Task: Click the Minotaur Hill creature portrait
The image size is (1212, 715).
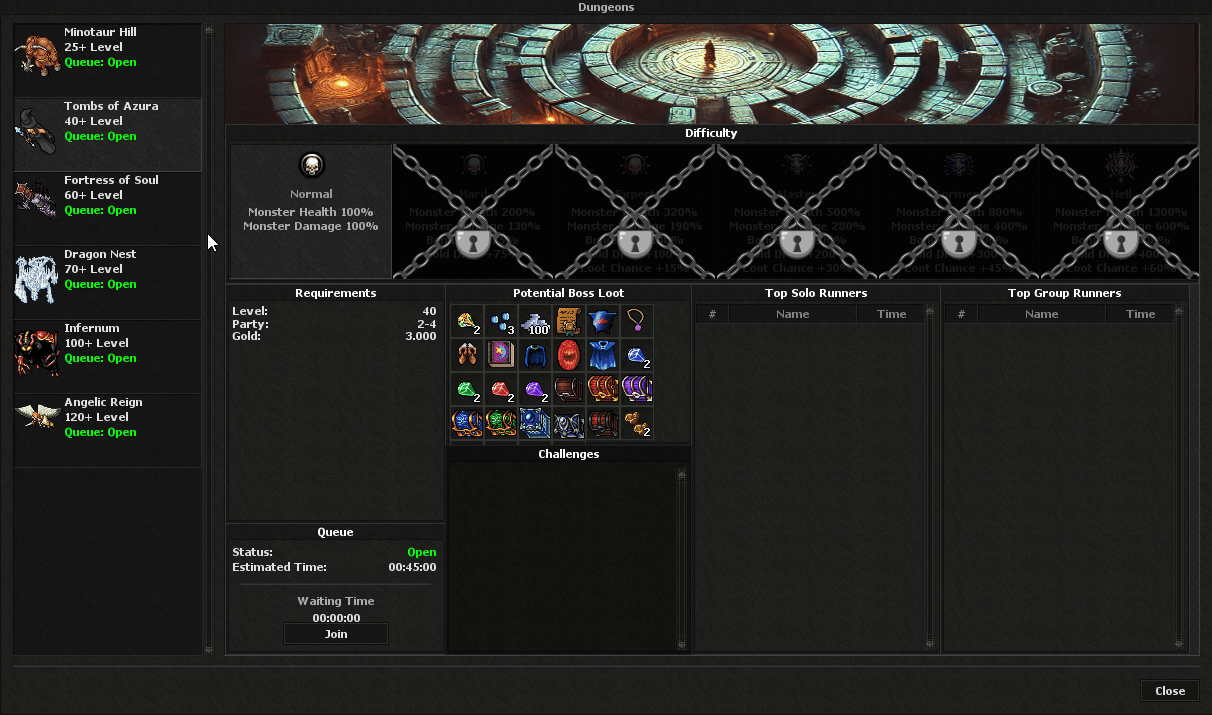Action: tap(38, 54)
